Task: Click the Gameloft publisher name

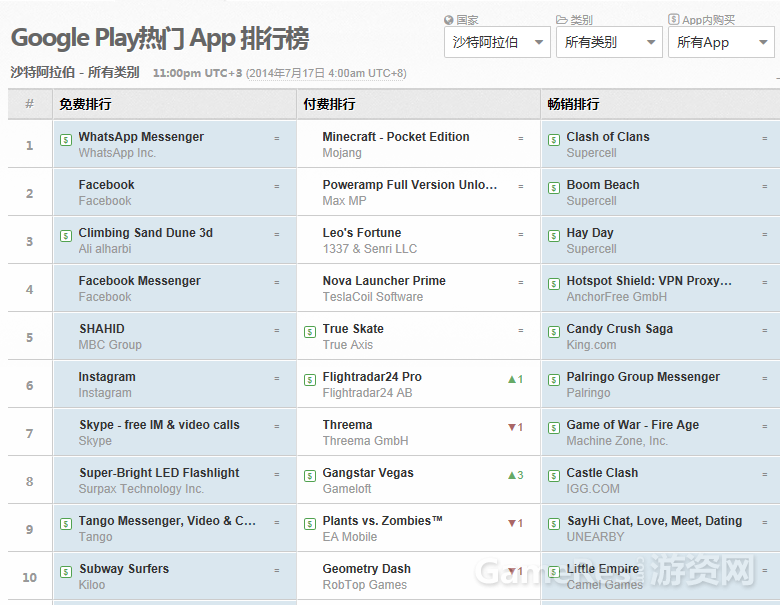Action: (x=347, y=489)
